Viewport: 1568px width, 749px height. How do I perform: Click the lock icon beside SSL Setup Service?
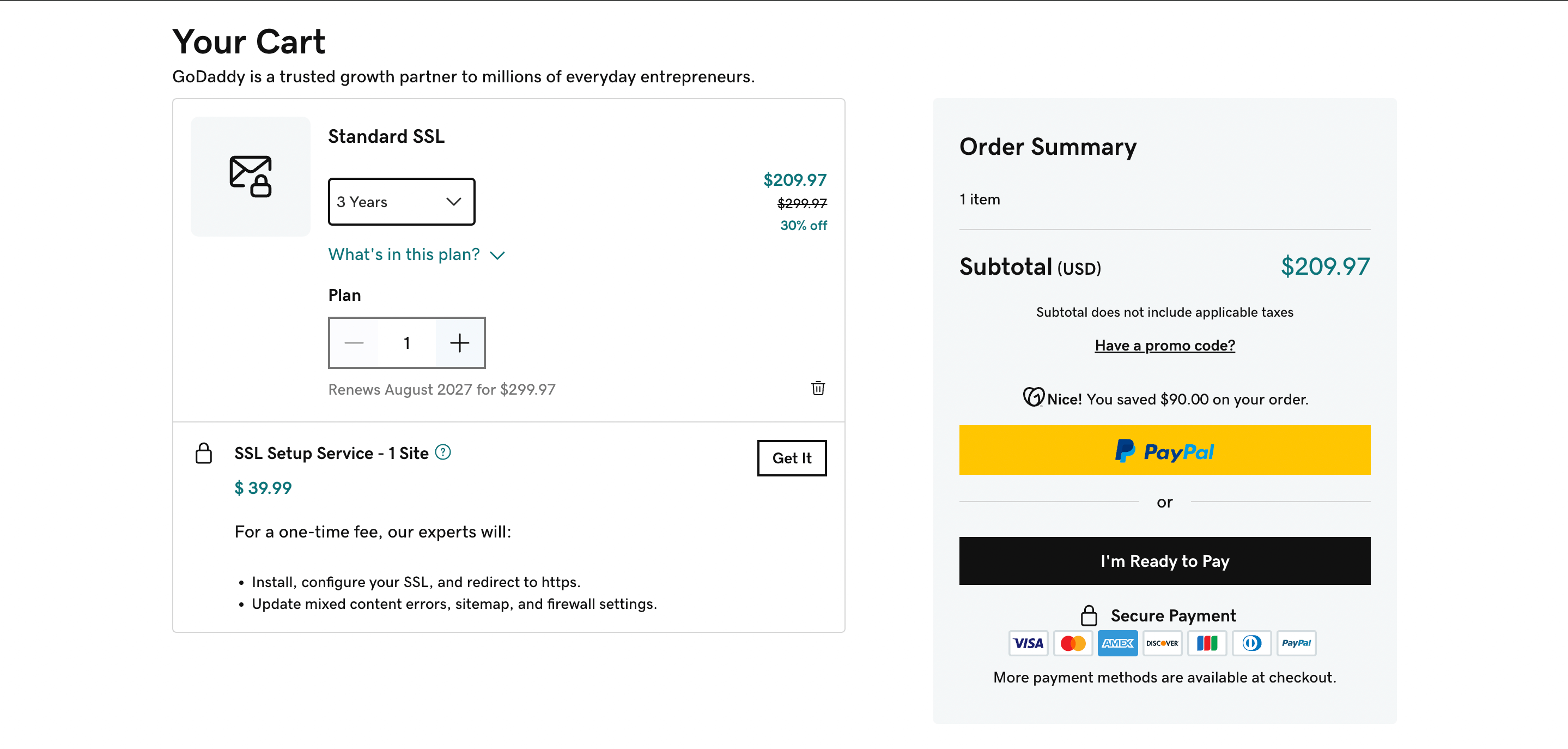coord(204,454)
